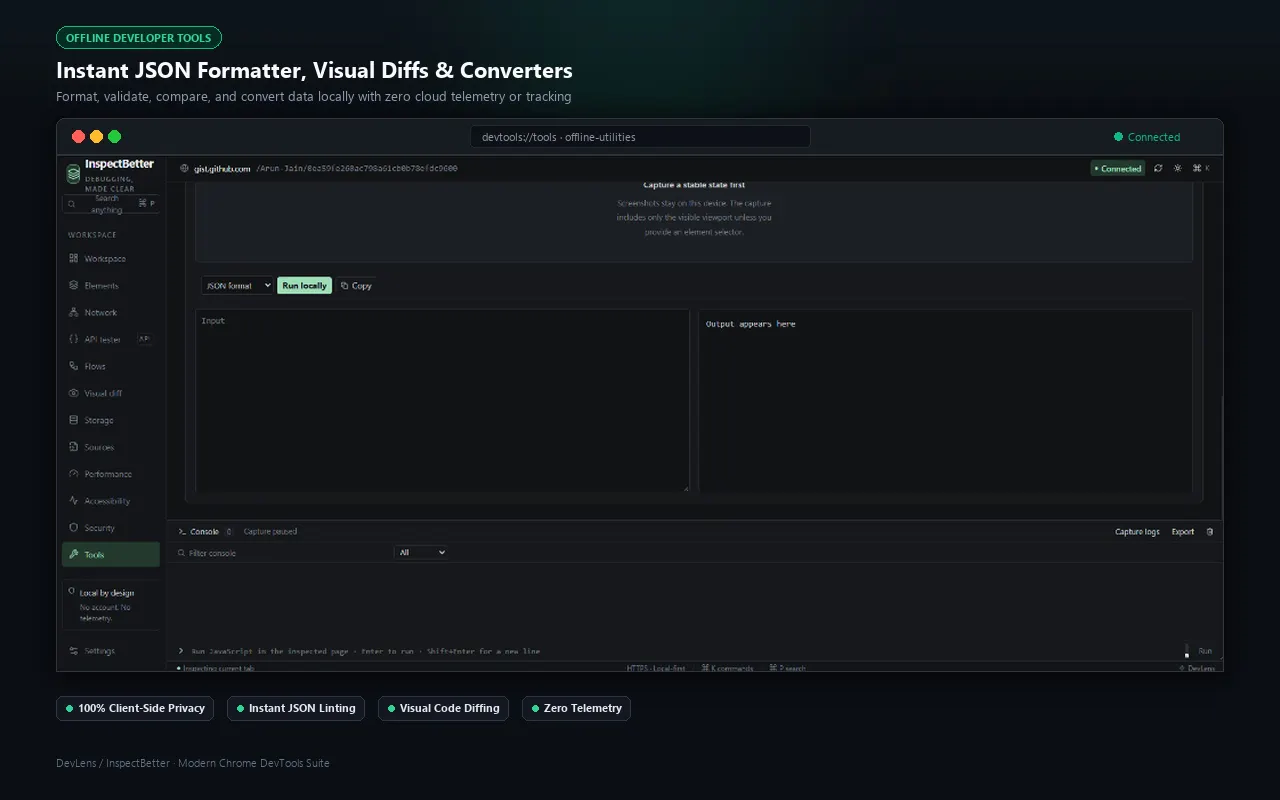1280x800 pixels.
Task: Click the Run button in the console
Action: [1205, 651]
